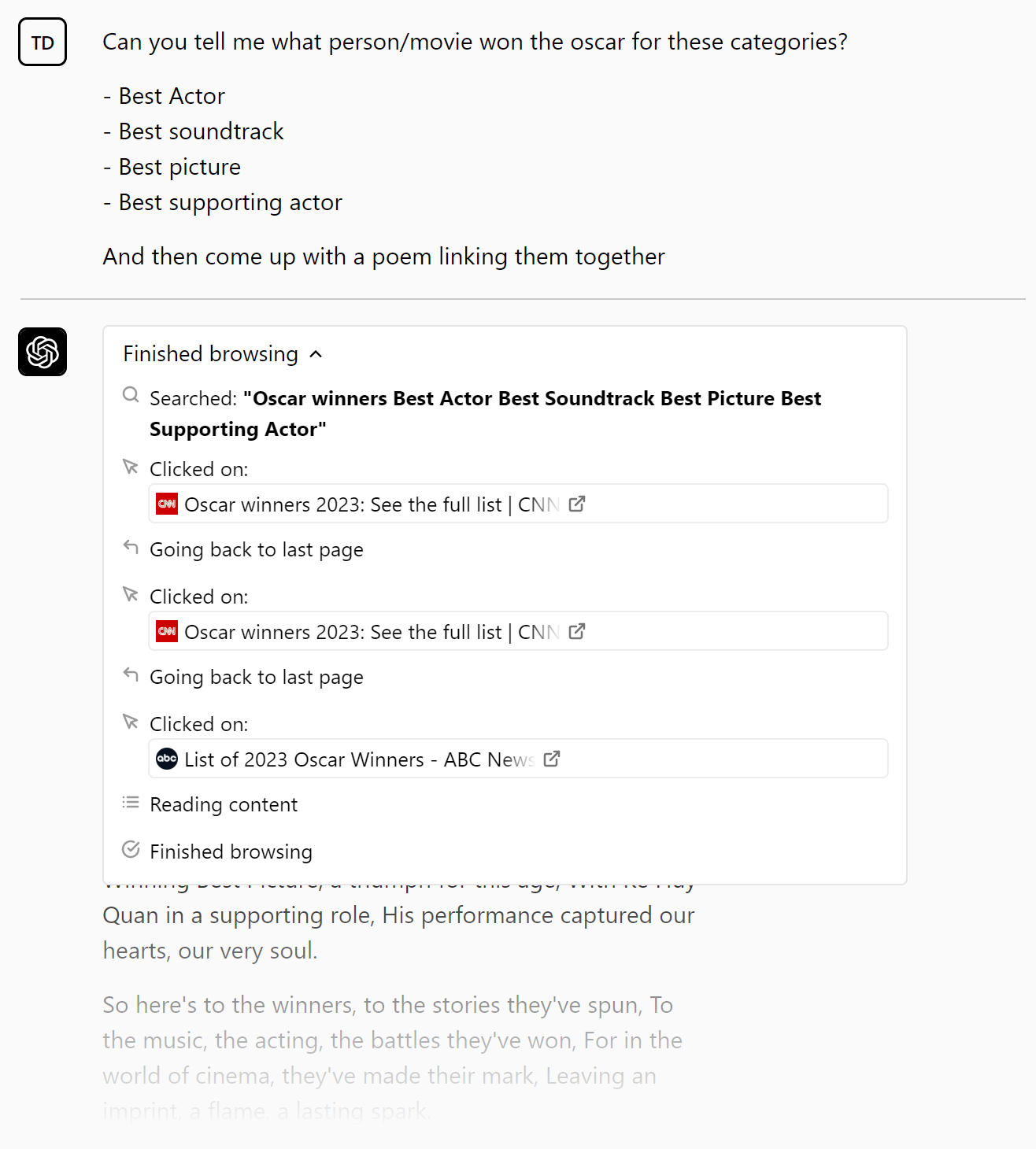Click the ChatGPT assistant avatar
The width and height of the screenshot is (1036, 1149).
click(x=42, y=352)
